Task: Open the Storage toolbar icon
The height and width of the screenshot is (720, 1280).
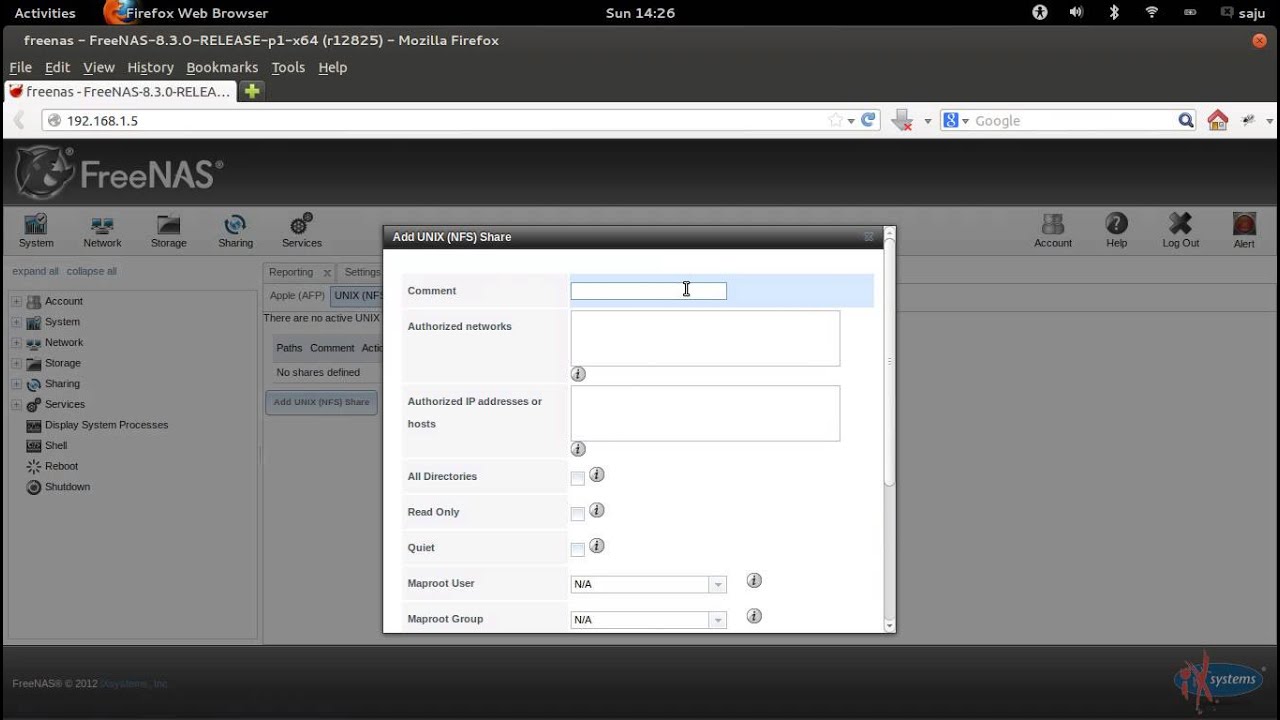Action: 168,231
